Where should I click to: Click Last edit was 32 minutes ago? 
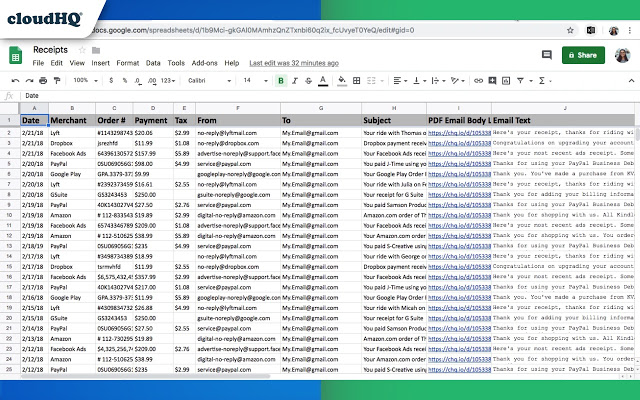294,63
